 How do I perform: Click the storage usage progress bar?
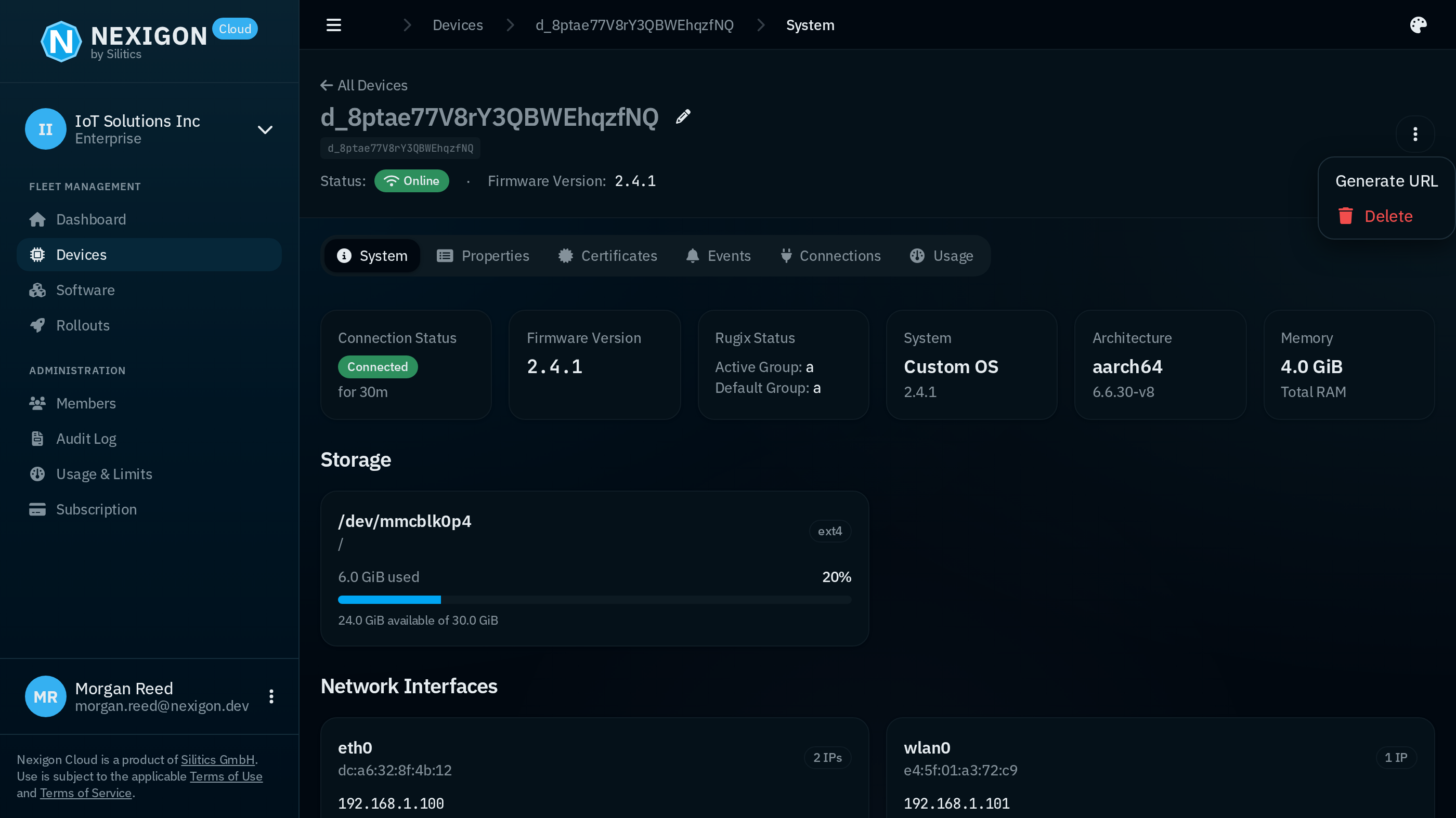(594, 599)
